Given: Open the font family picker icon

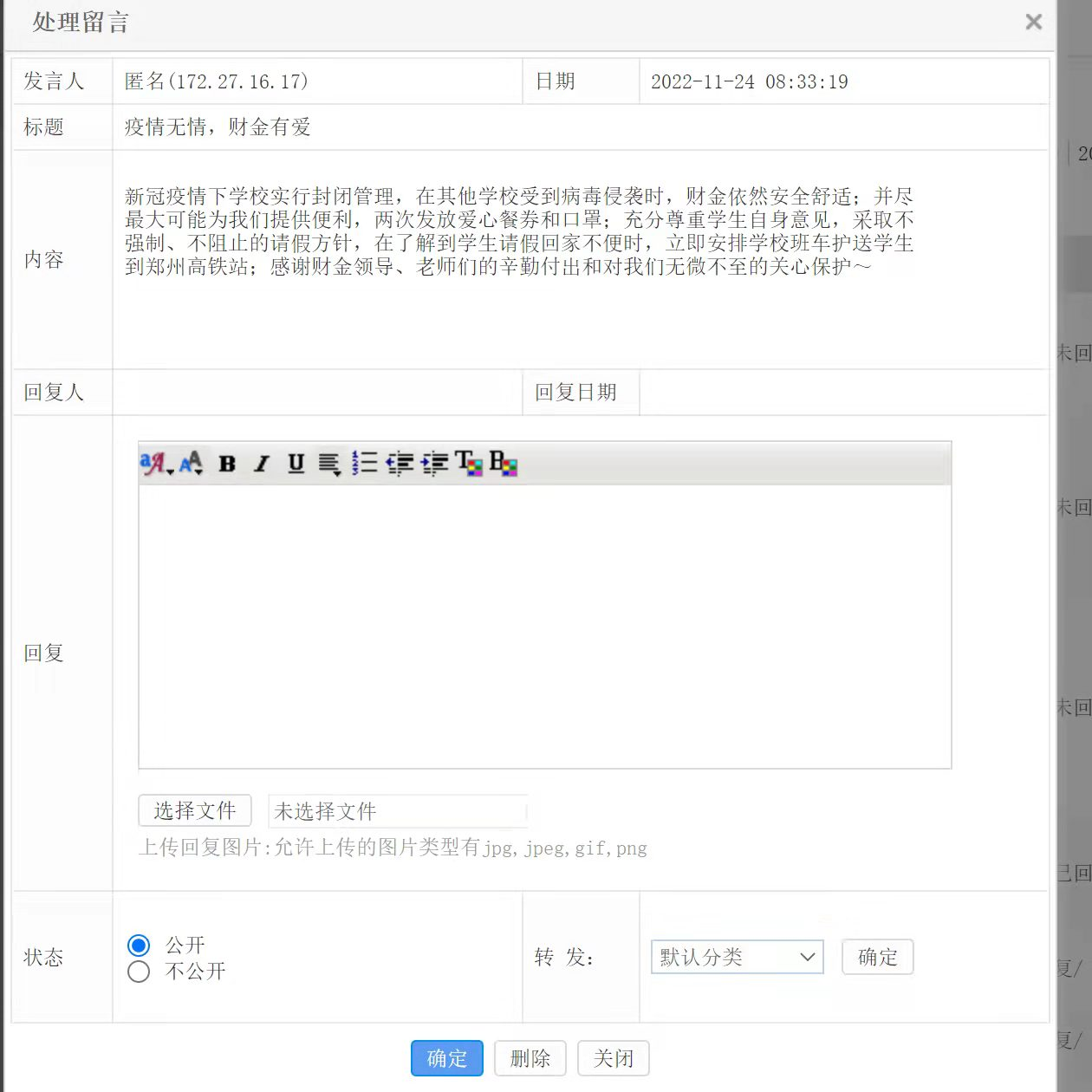Looking at the screenshot, I should click(155, 464).
